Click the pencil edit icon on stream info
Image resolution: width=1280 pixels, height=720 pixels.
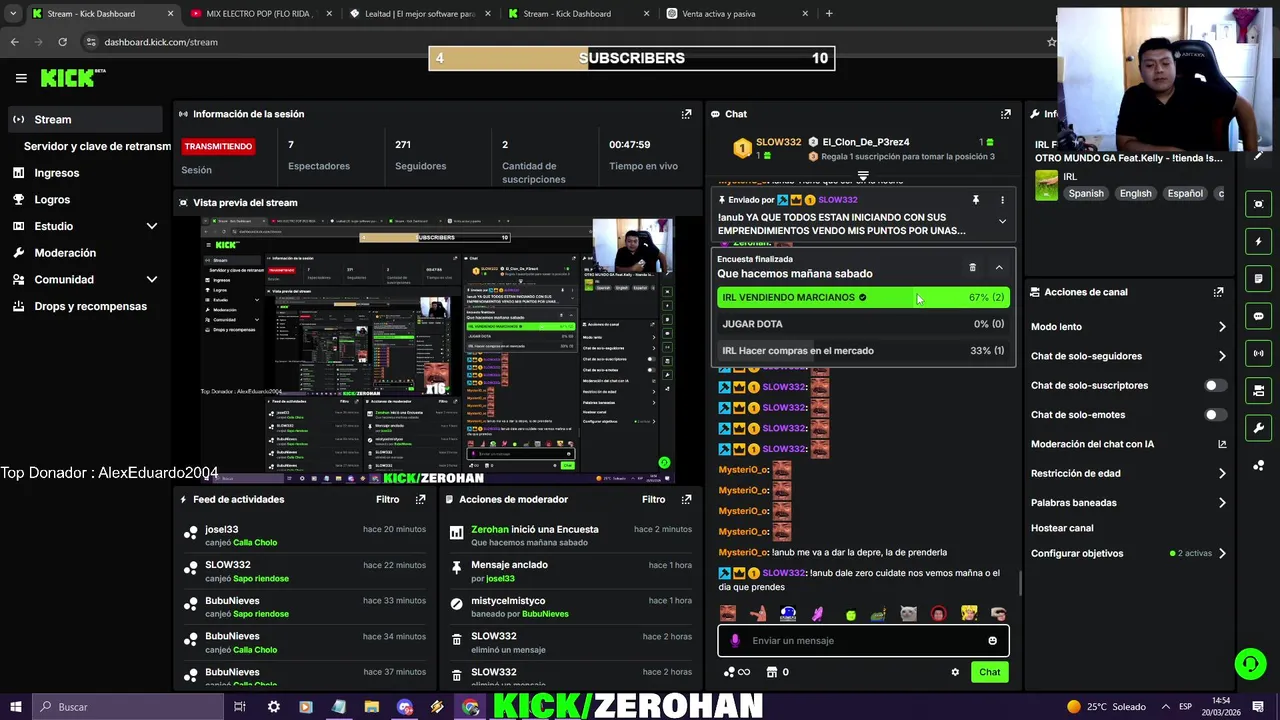[1258, 155]
